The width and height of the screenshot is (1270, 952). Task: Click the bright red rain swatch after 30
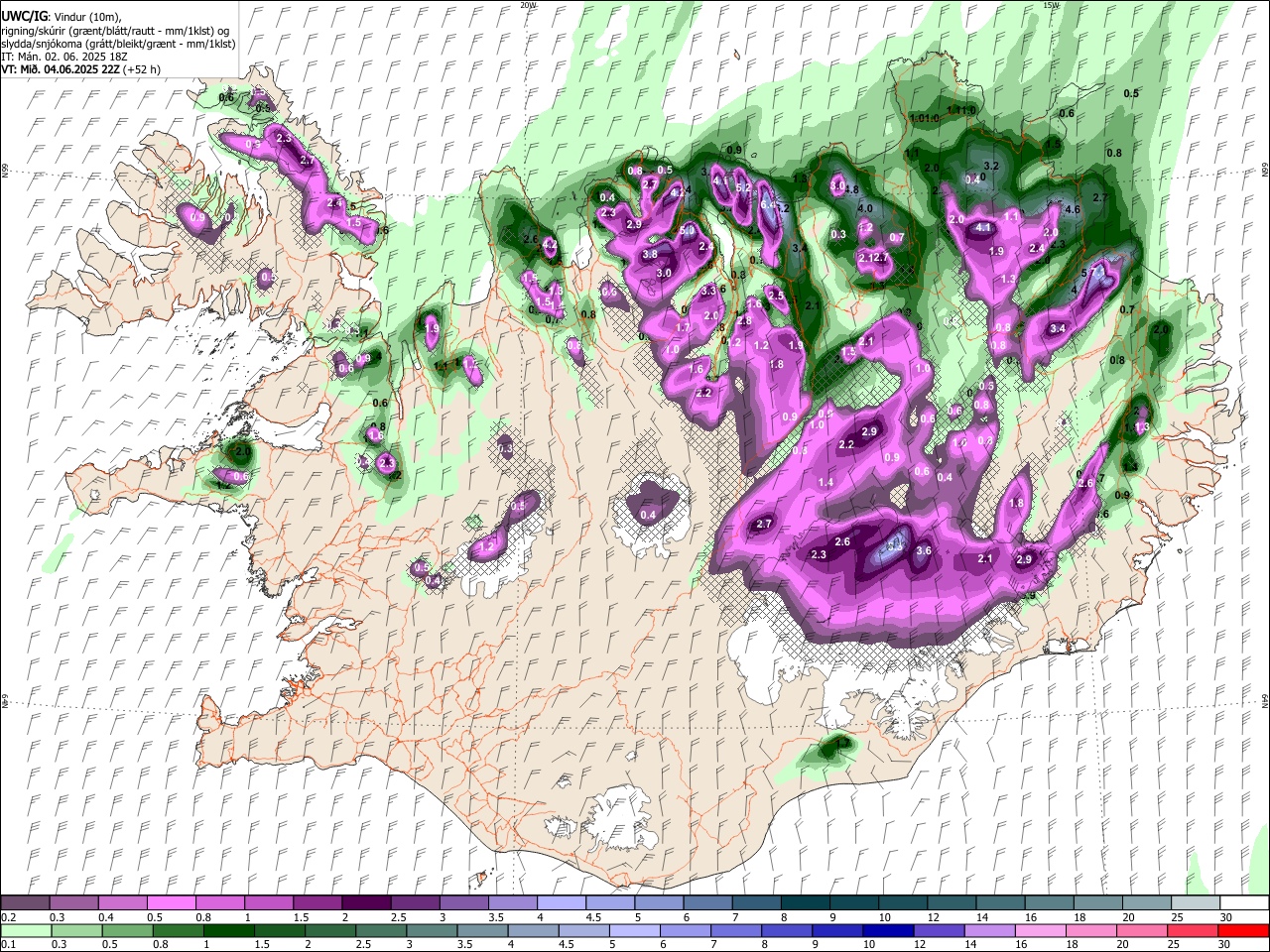point(1244,930)
